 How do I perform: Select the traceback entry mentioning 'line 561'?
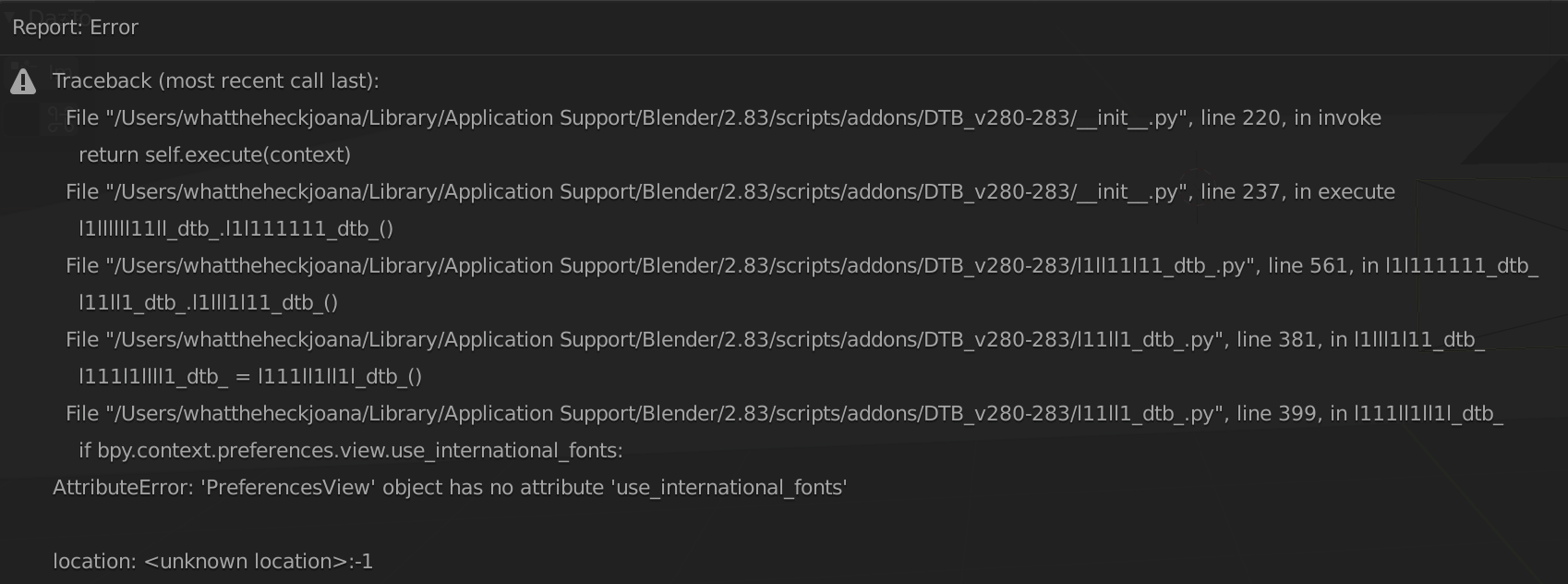click(x=802, y=266)
